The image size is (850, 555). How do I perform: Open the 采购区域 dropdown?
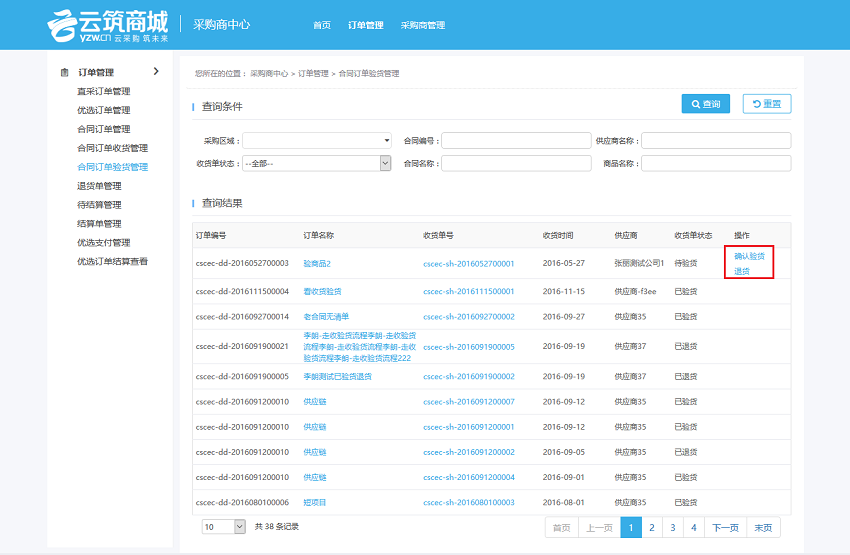coord(317,141)
